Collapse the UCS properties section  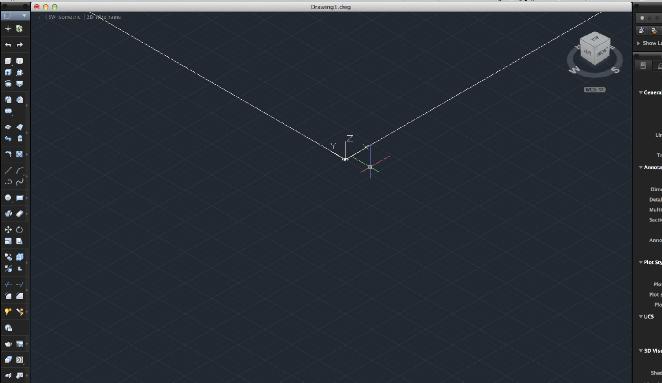pos(640,316)
